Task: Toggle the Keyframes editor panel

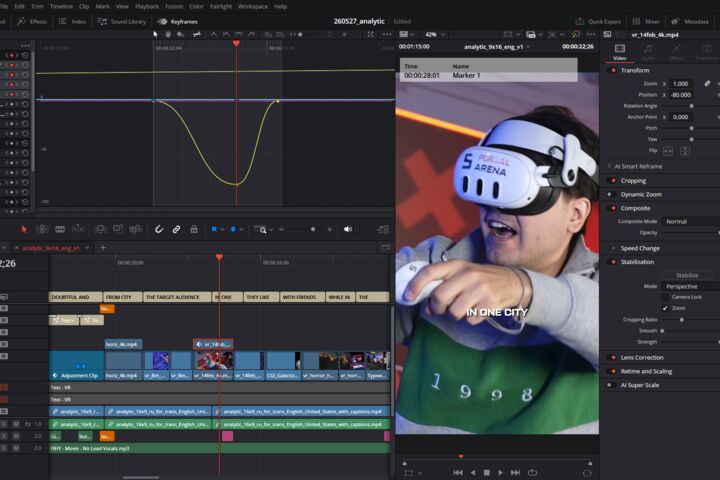Action: [x=177, y=22]
